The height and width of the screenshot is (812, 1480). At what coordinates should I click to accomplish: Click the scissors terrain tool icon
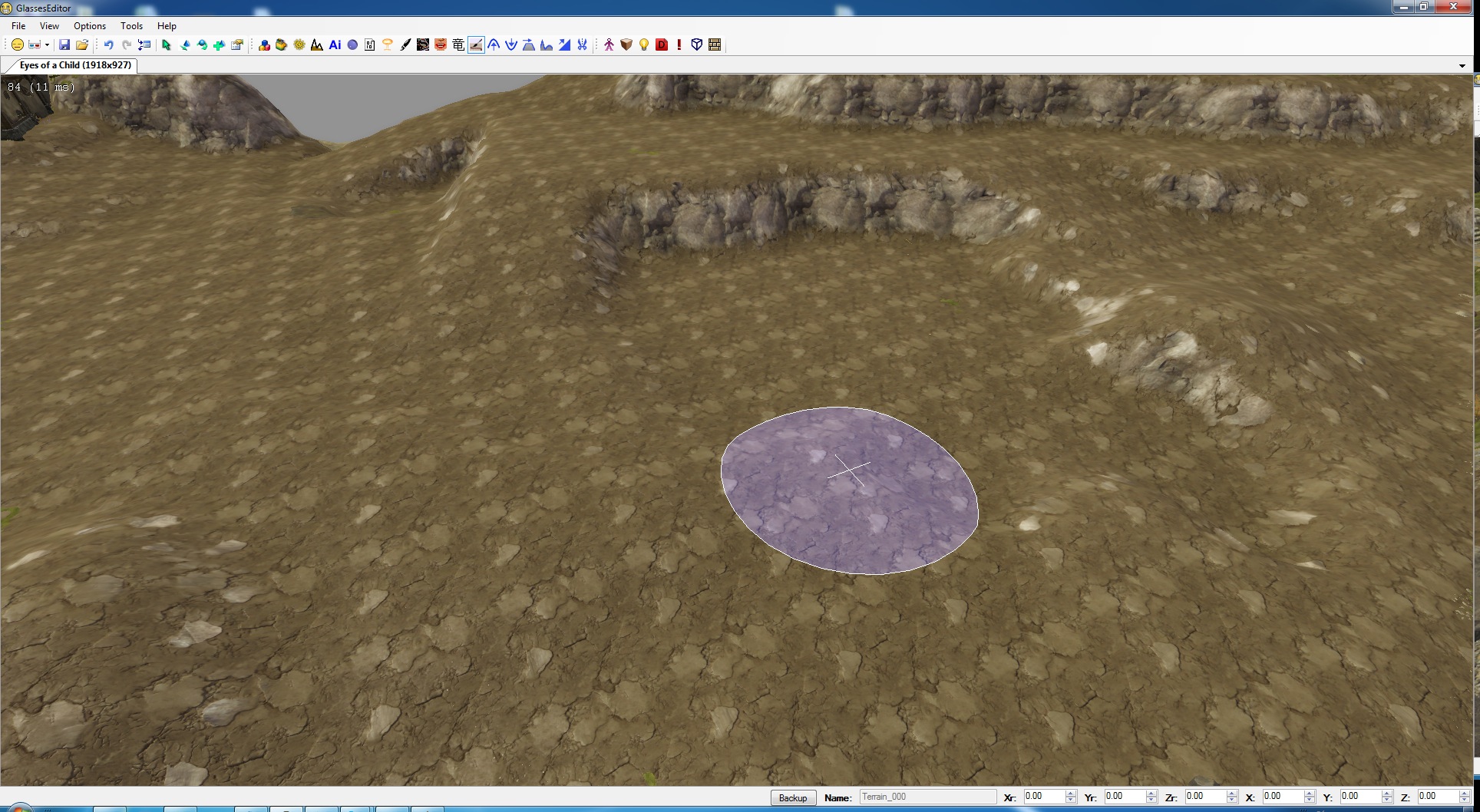click(582, 45)
